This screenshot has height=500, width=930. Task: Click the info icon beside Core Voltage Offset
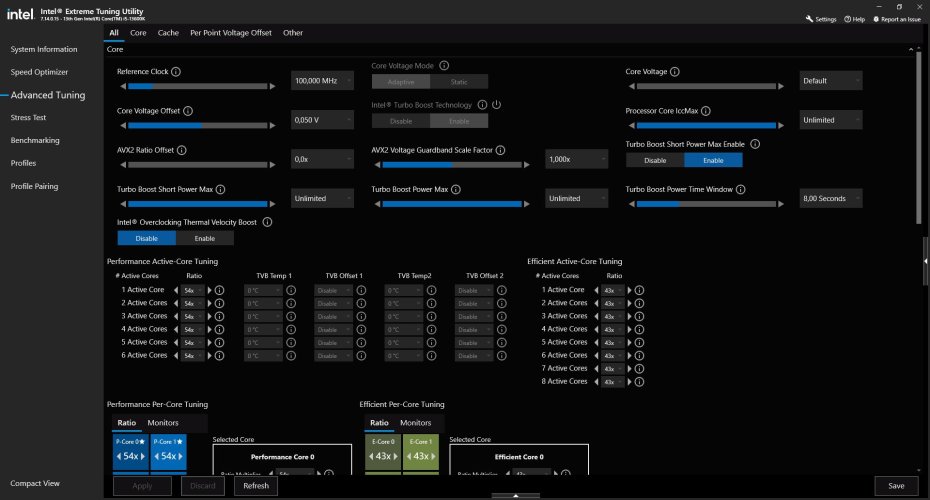point(188,111)
